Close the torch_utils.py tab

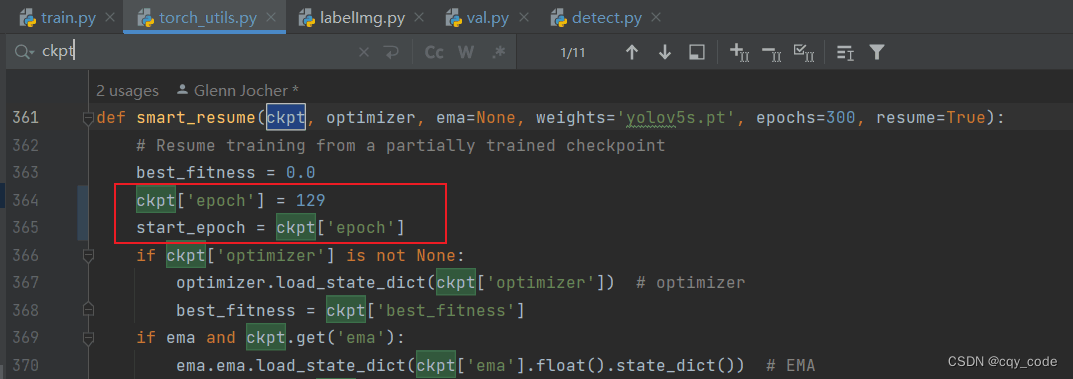click(x=272, y=18)
